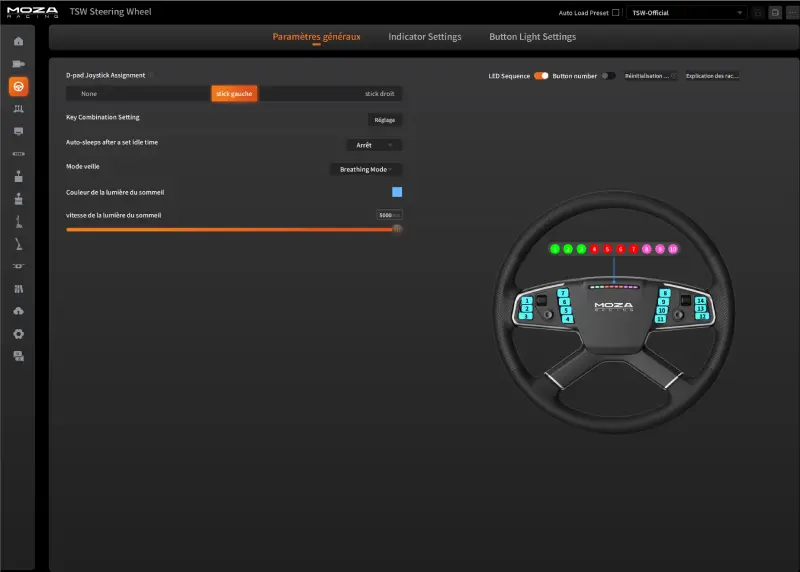Click the Réglage key combination button

point(385,120)
